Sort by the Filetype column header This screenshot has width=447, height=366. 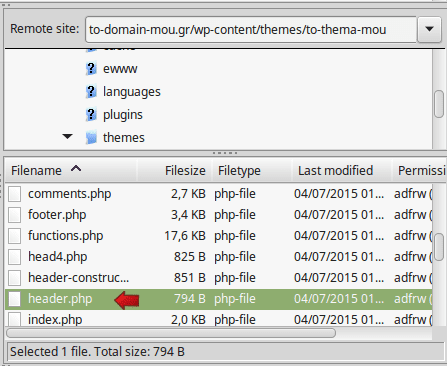coord(252,171)
